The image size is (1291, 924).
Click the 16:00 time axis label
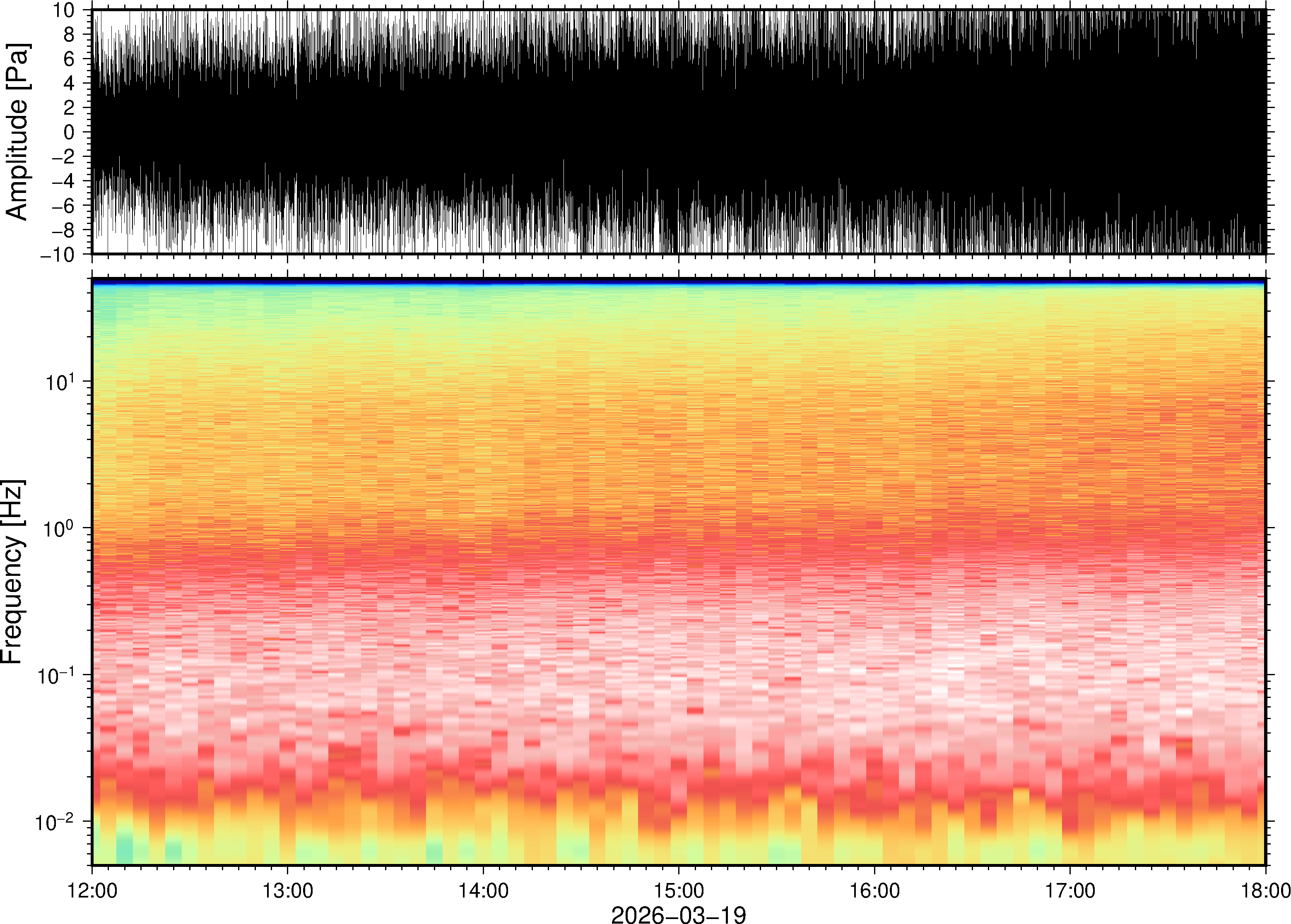[x=874, y=890]
